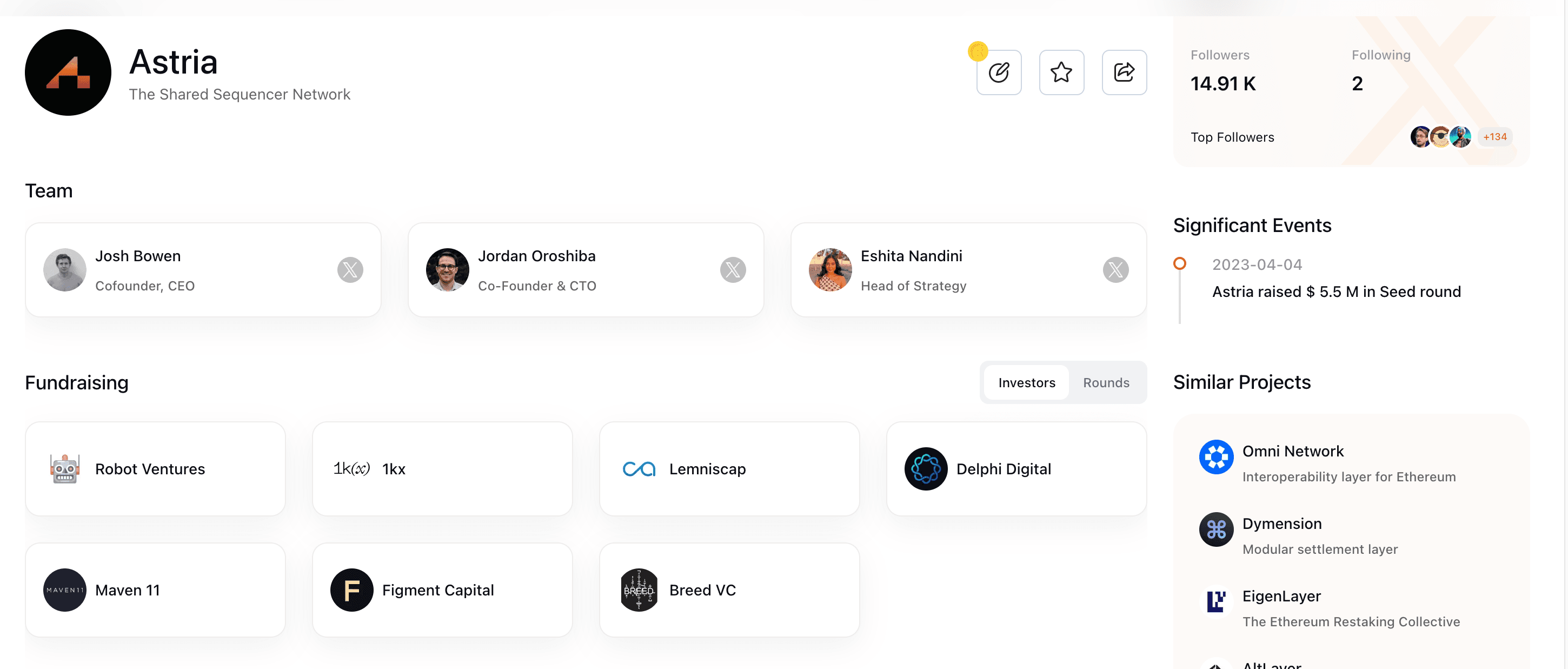Click the Top Followers label
The image size is (1568, 669).
[1232, 137]
